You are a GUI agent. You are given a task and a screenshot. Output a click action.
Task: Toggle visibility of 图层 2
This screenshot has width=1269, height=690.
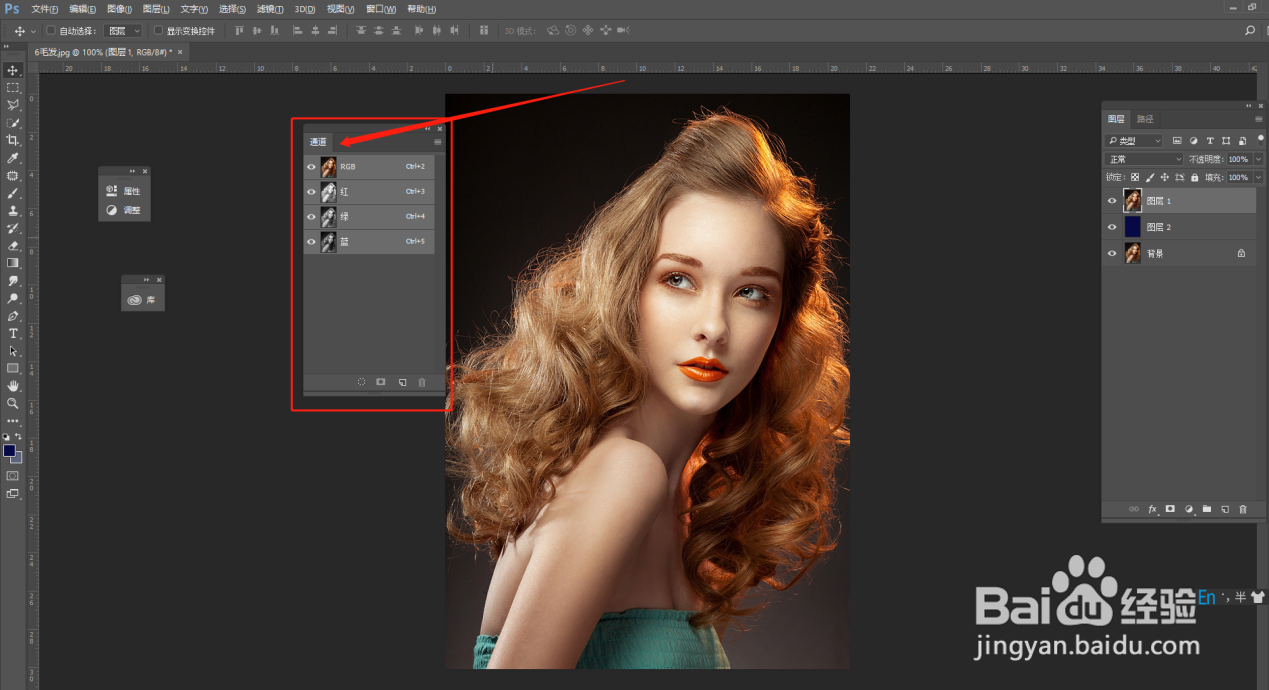pos(1111,226)
